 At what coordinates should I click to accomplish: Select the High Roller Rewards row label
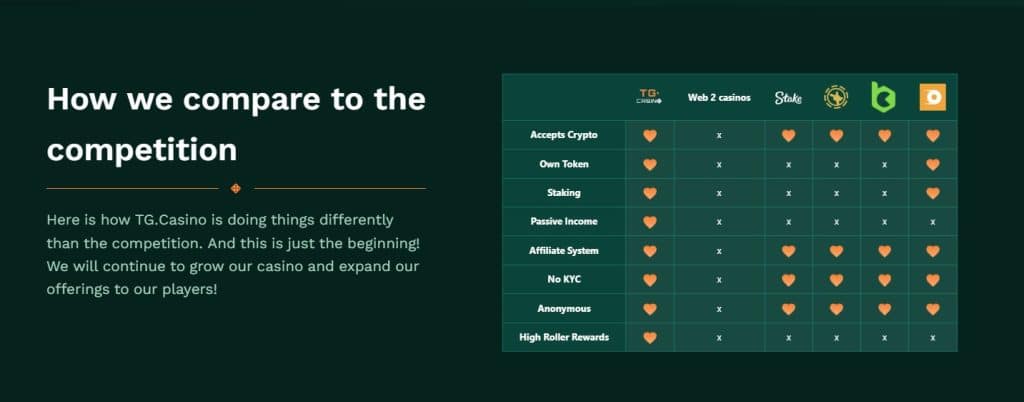point(564,337)
